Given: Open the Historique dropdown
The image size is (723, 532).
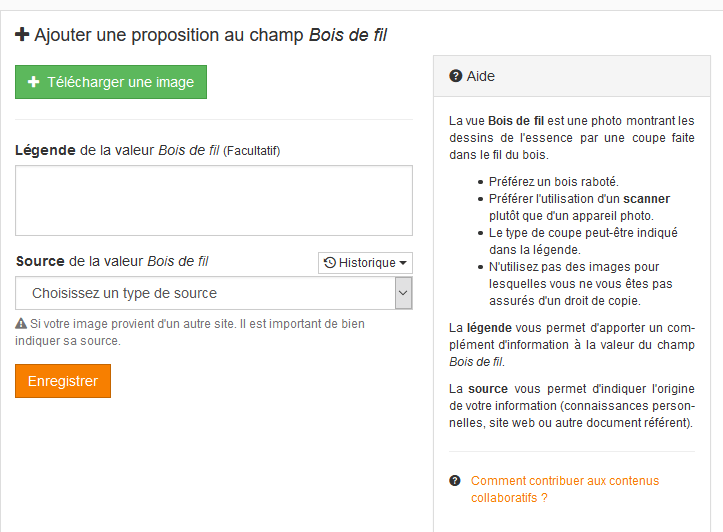Looking at the screenshot, I should (x=365, y=263).
